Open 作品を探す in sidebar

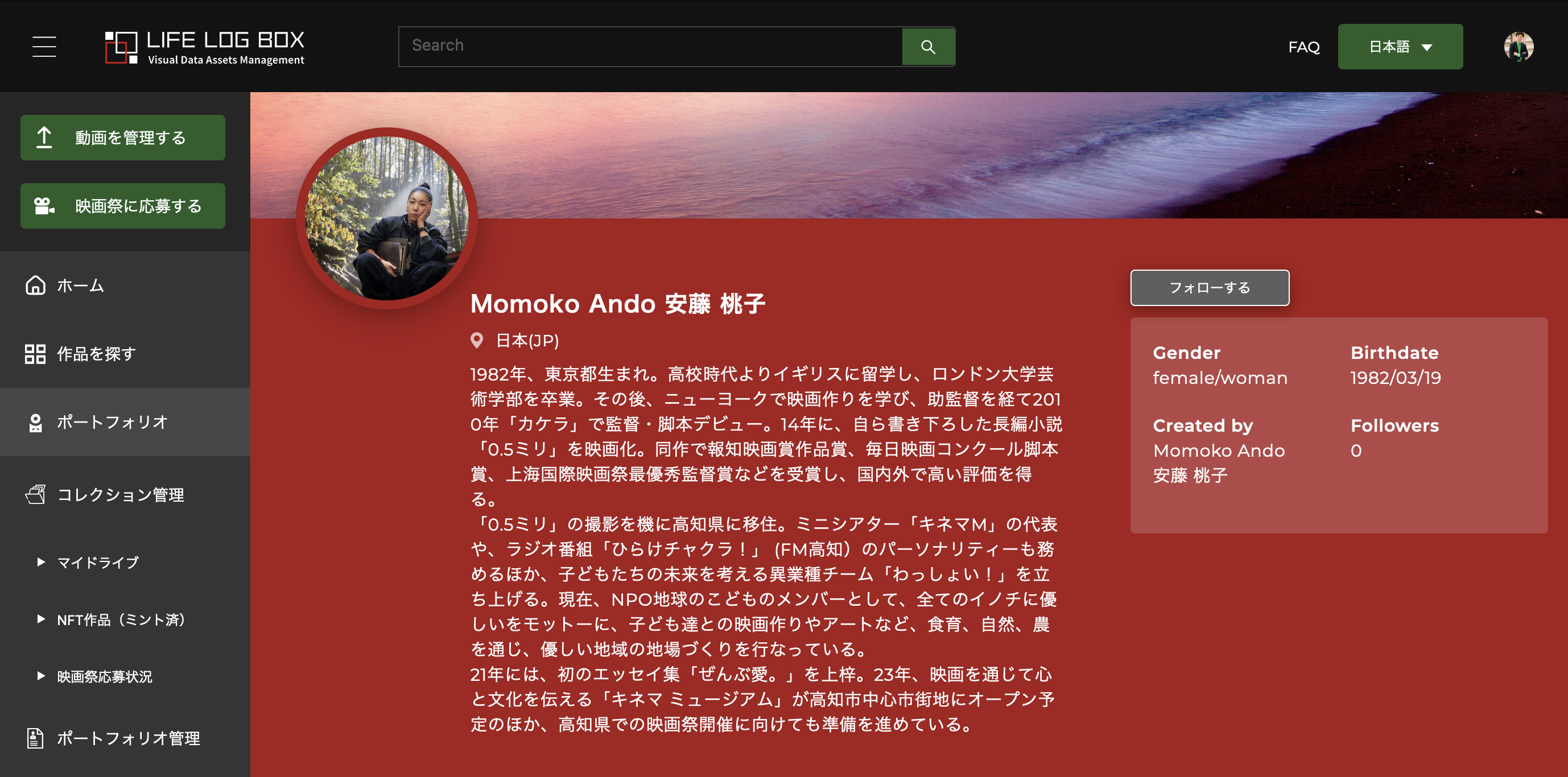tap(125, 353)
